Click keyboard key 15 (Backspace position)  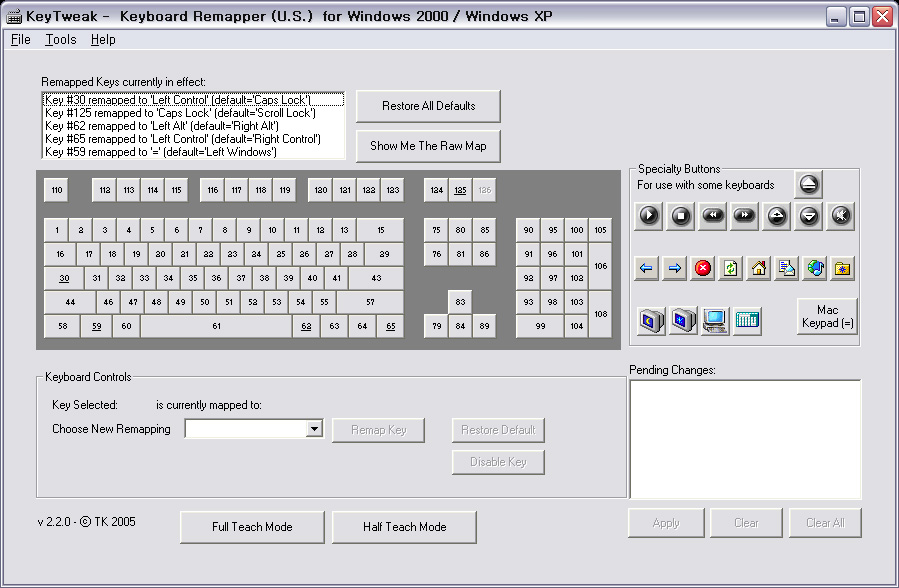(x=381, y=230)
